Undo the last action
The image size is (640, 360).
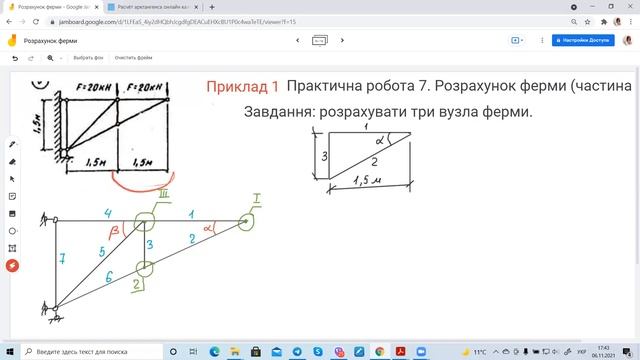15,58
